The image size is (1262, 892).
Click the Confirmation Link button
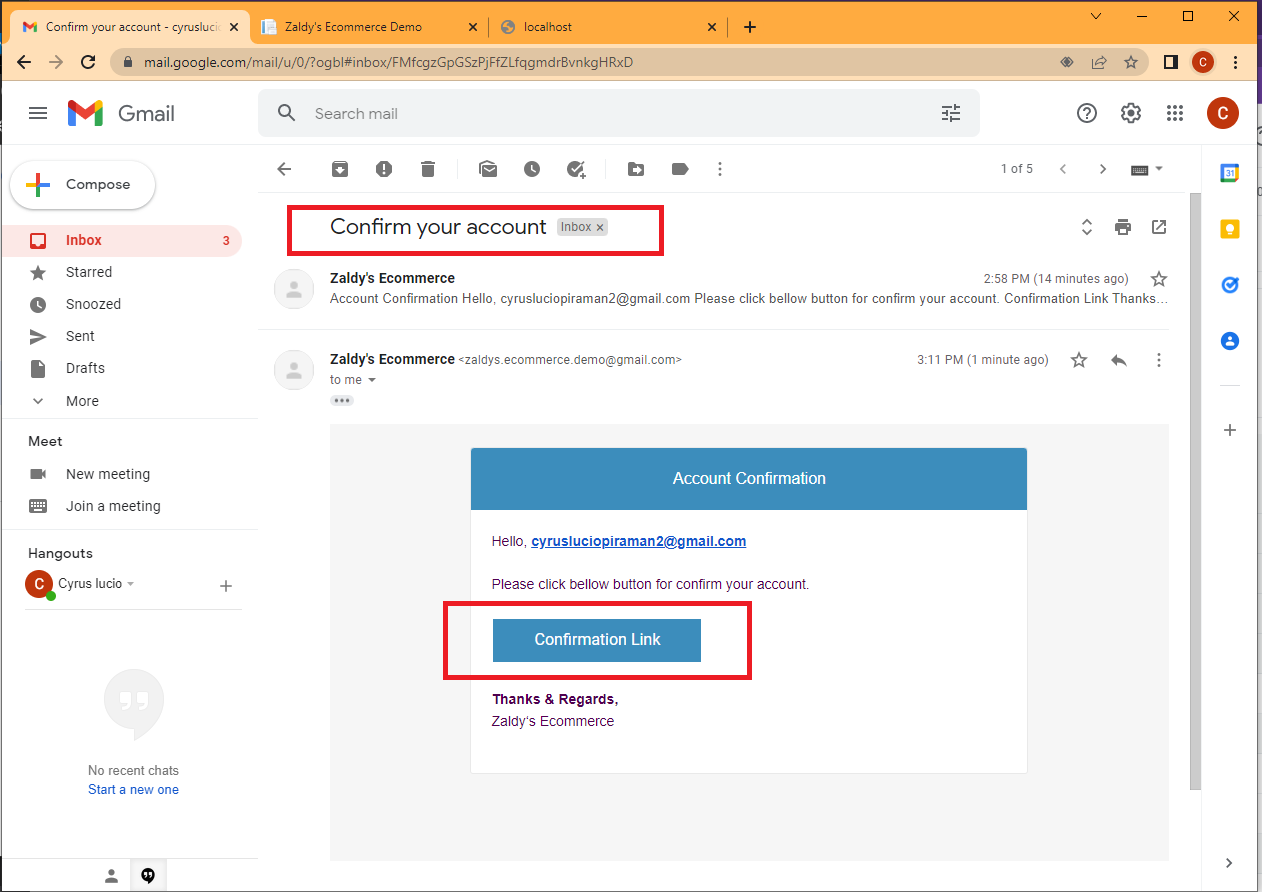click(596, 640)
